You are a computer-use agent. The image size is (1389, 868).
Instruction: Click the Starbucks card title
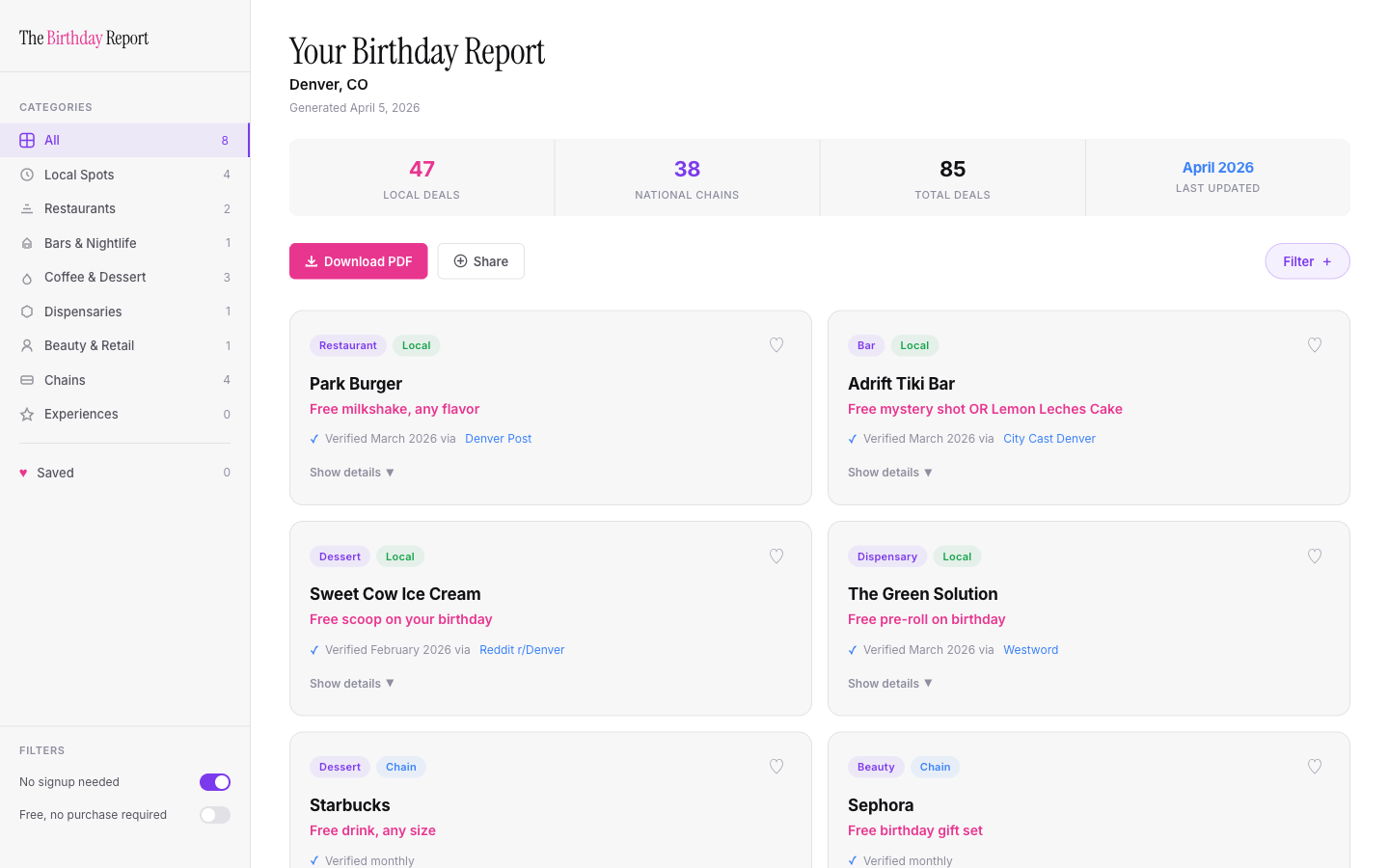pos(350,805)
